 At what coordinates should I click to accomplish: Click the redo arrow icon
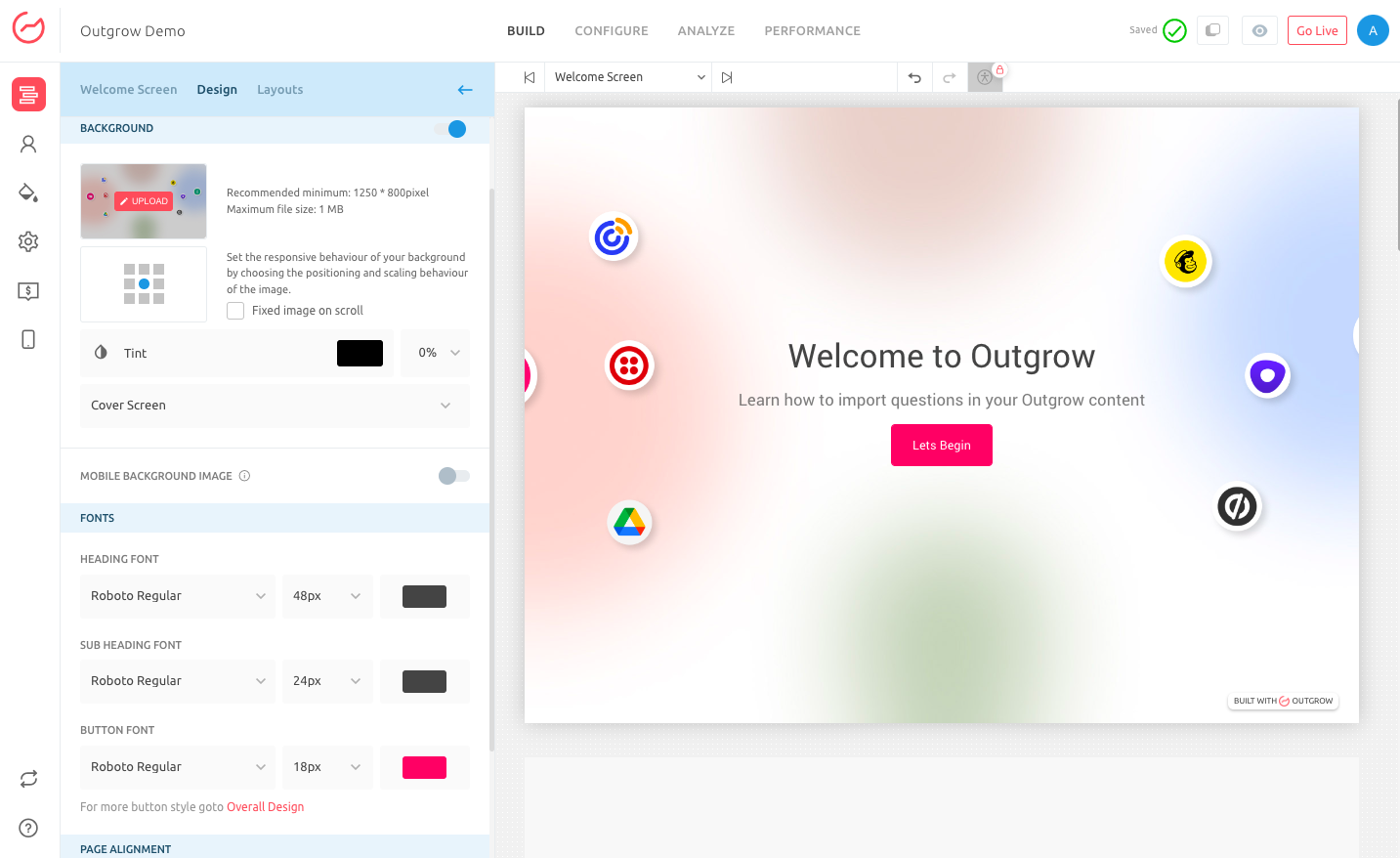(950, 77)
